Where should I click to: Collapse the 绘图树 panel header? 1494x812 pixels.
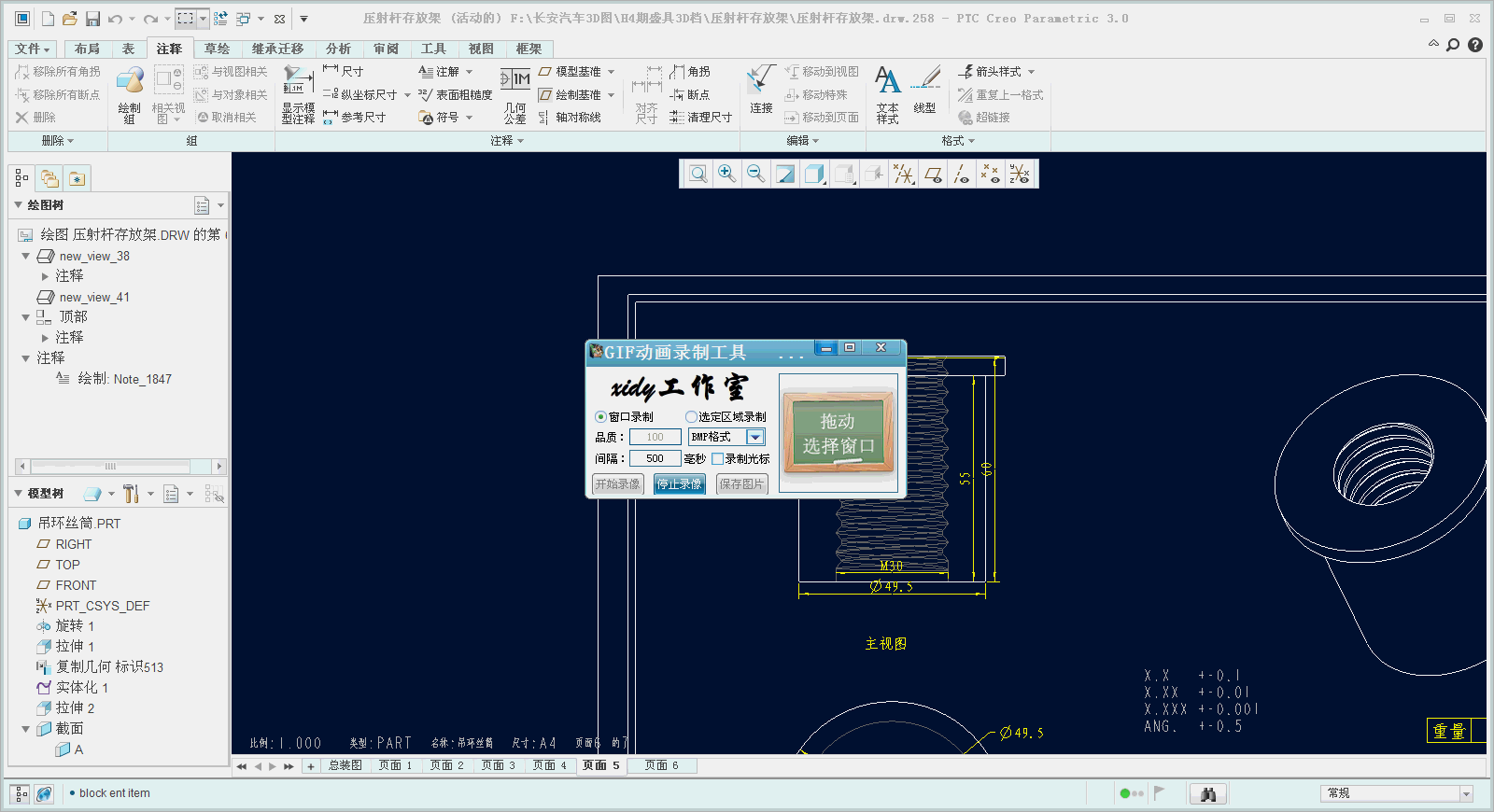(18, 204)
